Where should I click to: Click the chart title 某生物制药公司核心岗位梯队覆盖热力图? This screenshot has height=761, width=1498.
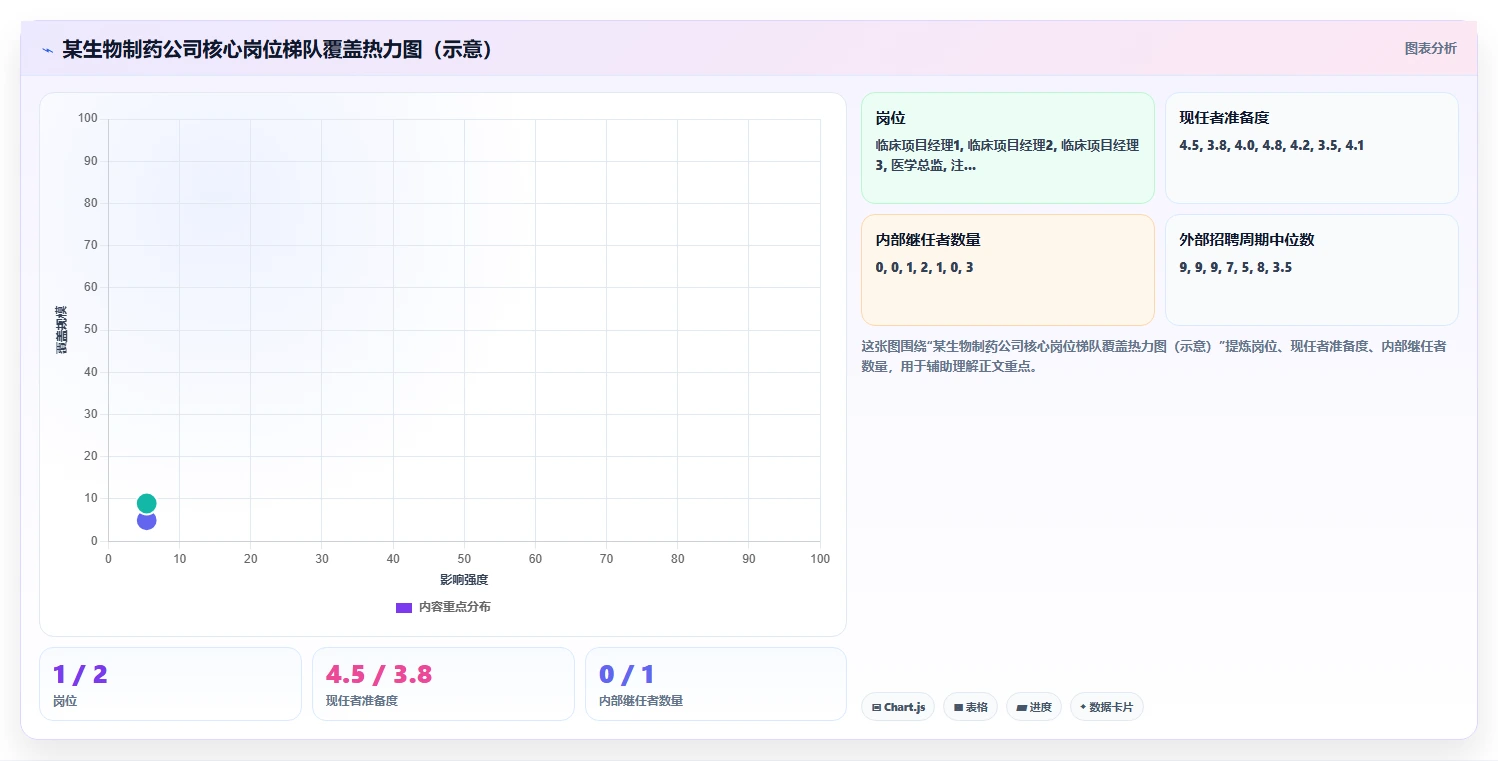click(x=278, y=50)
